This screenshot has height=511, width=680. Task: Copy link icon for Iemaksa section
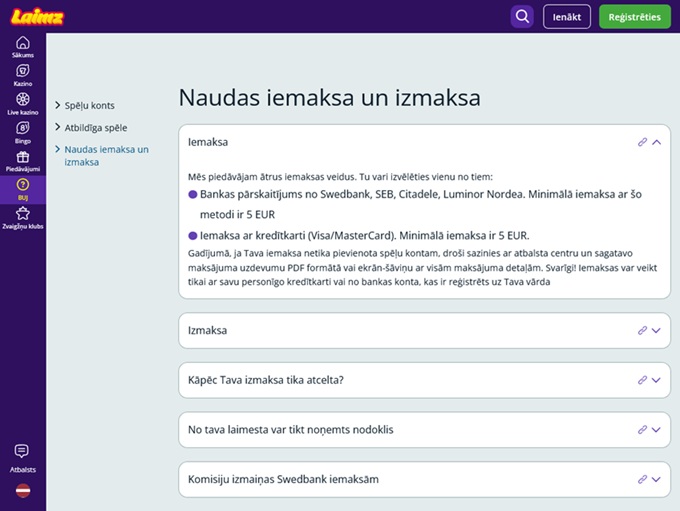642,142
